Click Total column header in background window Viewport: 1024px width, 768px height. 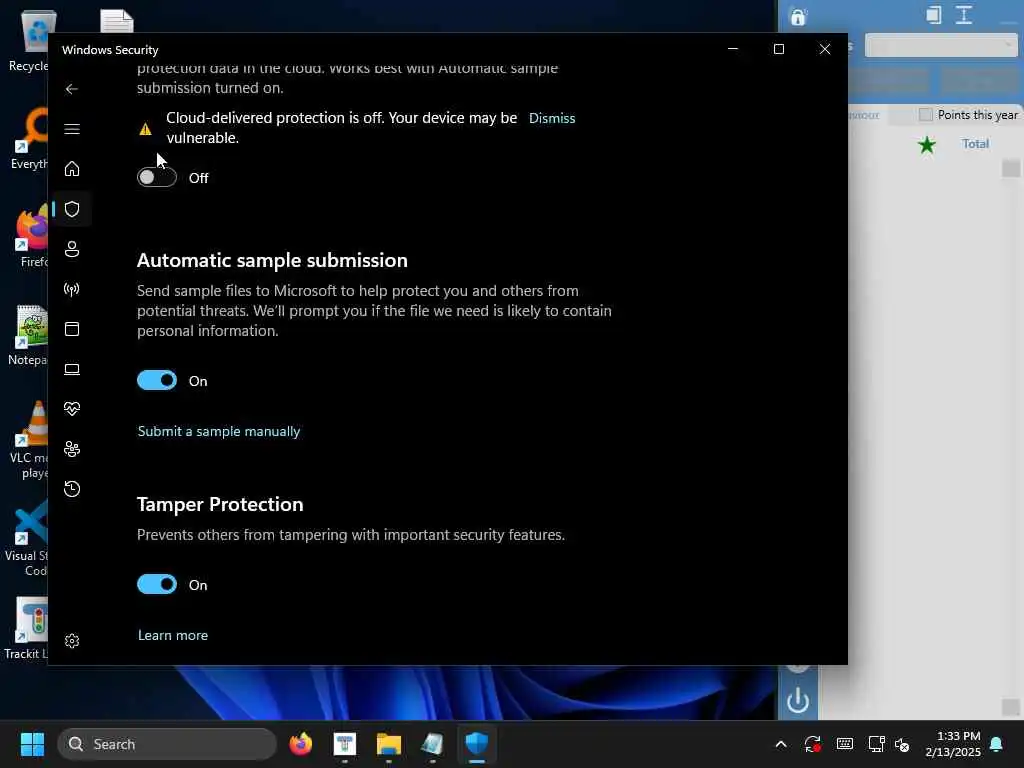(975, 144)
